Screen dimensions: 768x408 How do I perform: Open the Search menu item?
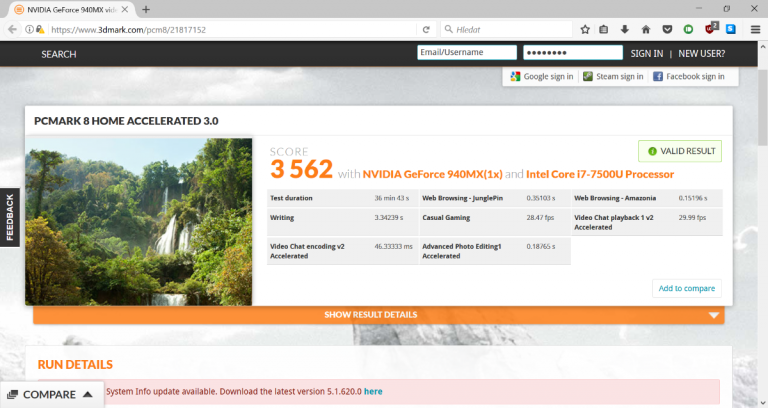(x=59, y=54)
